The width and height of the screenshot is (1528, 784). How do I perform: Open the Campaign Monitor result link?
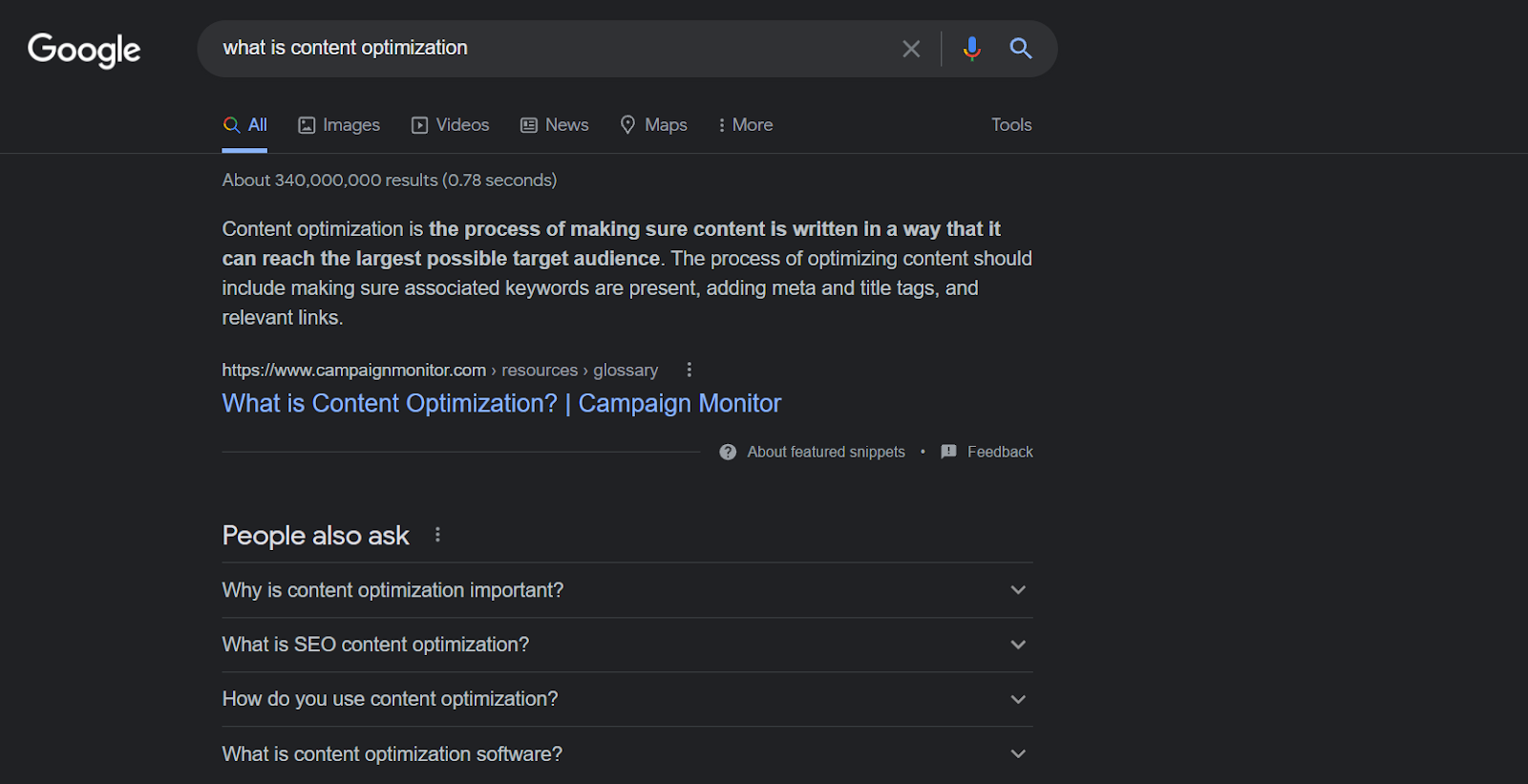501,404
